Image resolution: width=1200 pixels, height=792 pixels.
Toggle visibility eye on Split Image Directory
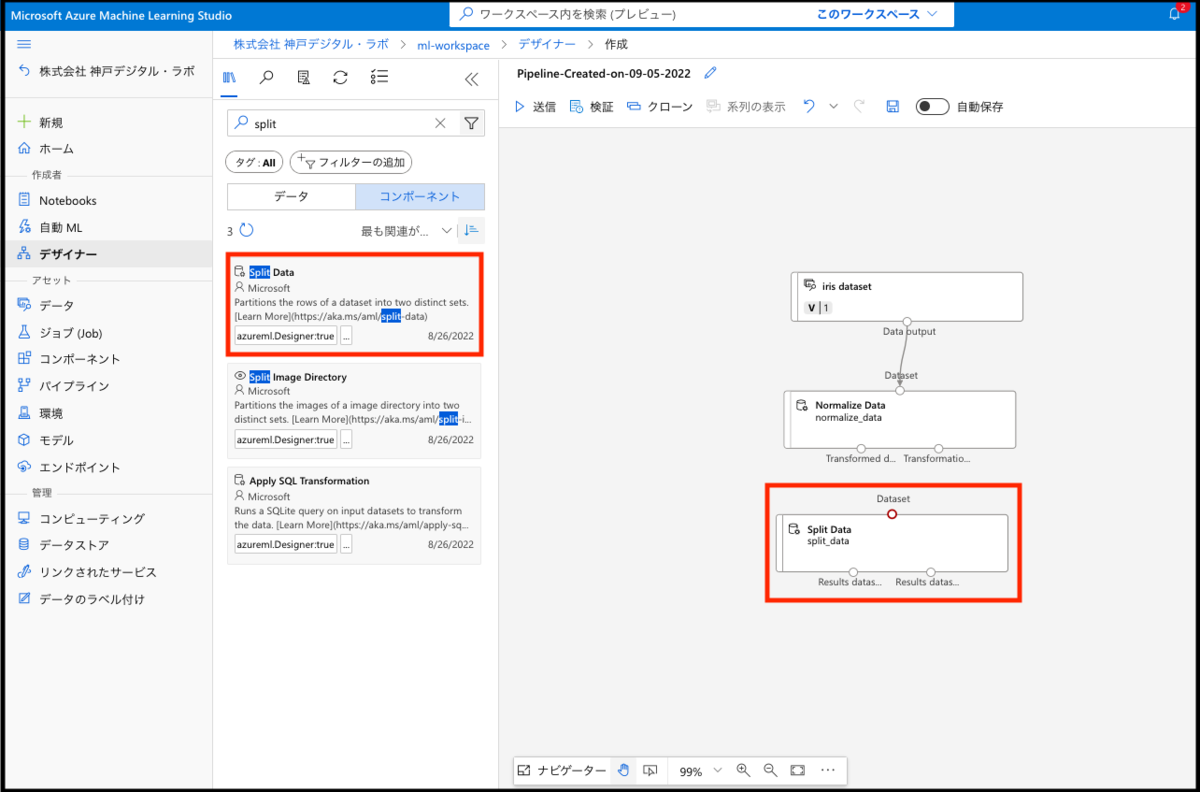[240, 377]
